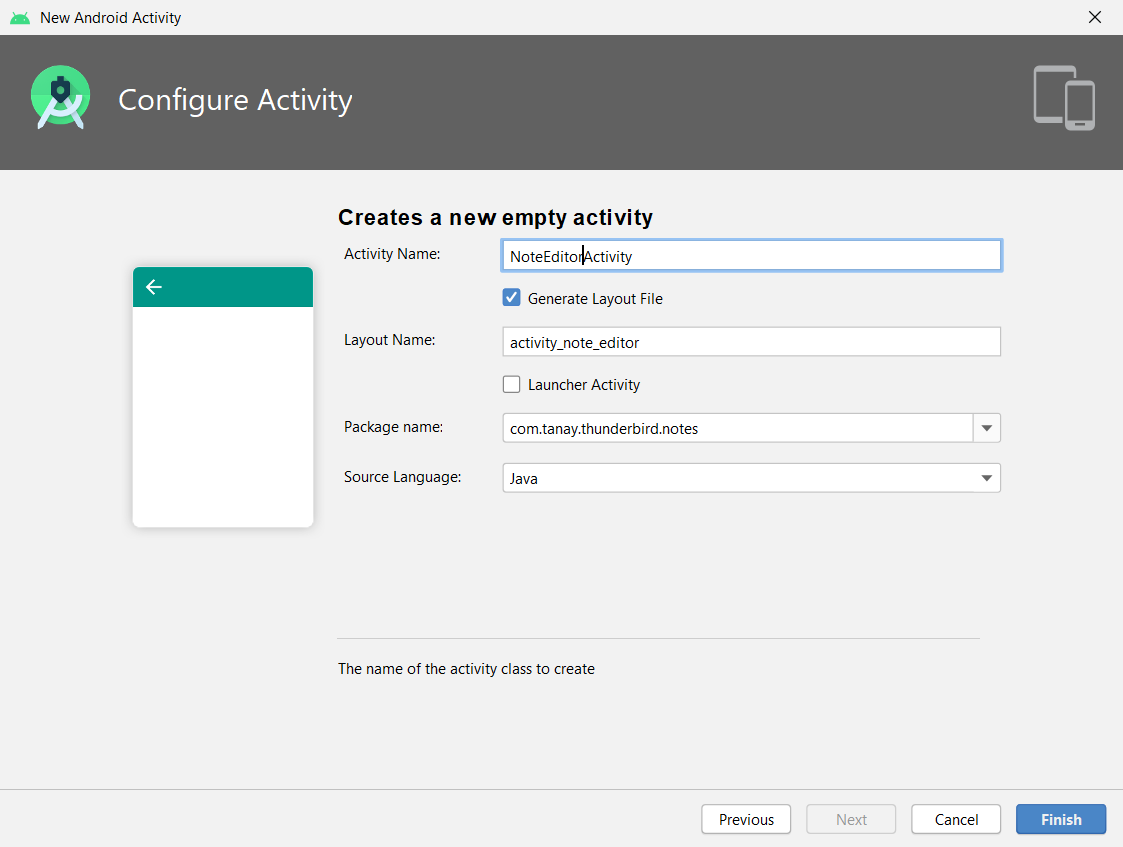Click the 'New Android Activity' window title
The image size is (1123, 847).
[110, 18]
